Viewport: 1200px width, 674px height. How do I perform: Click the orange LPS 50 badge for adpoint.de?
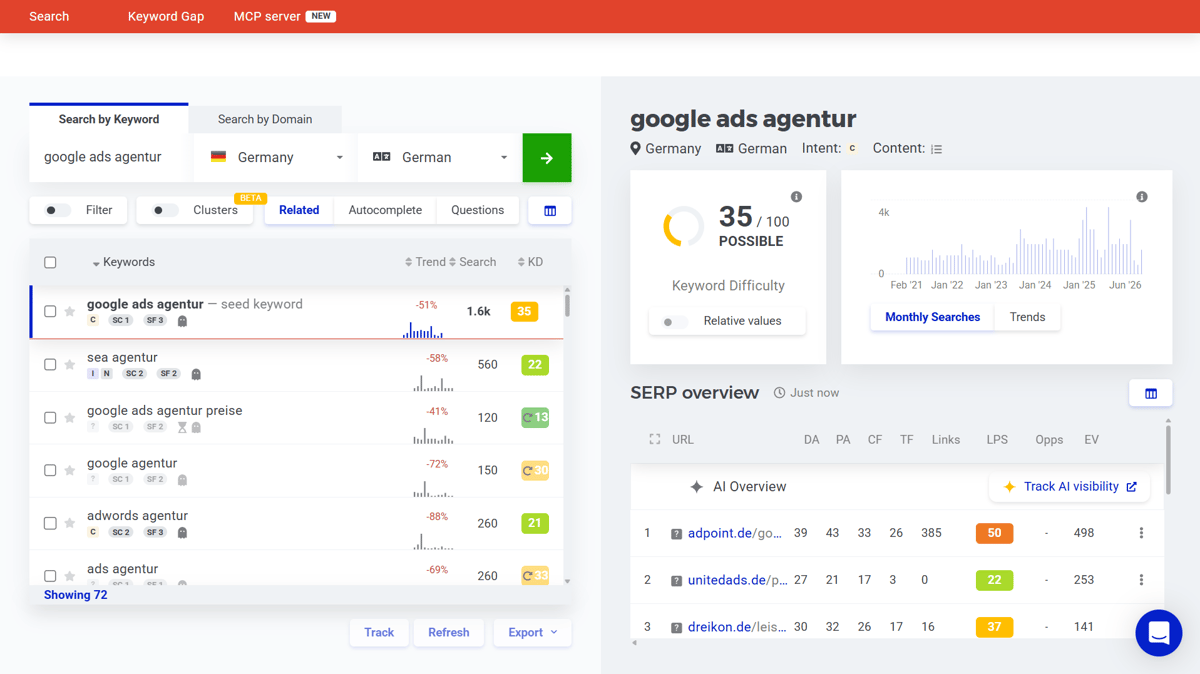pos(994,534)
